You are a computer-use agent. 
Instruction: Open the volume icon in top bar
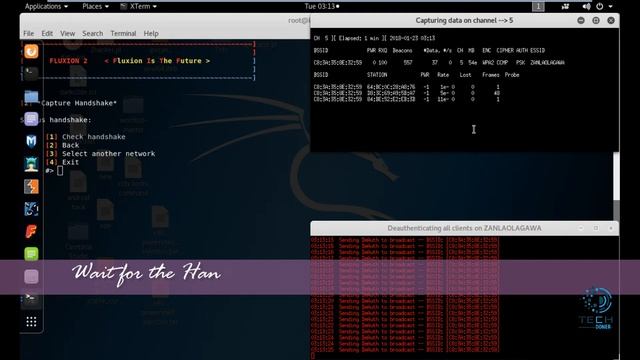coord(586,6)
